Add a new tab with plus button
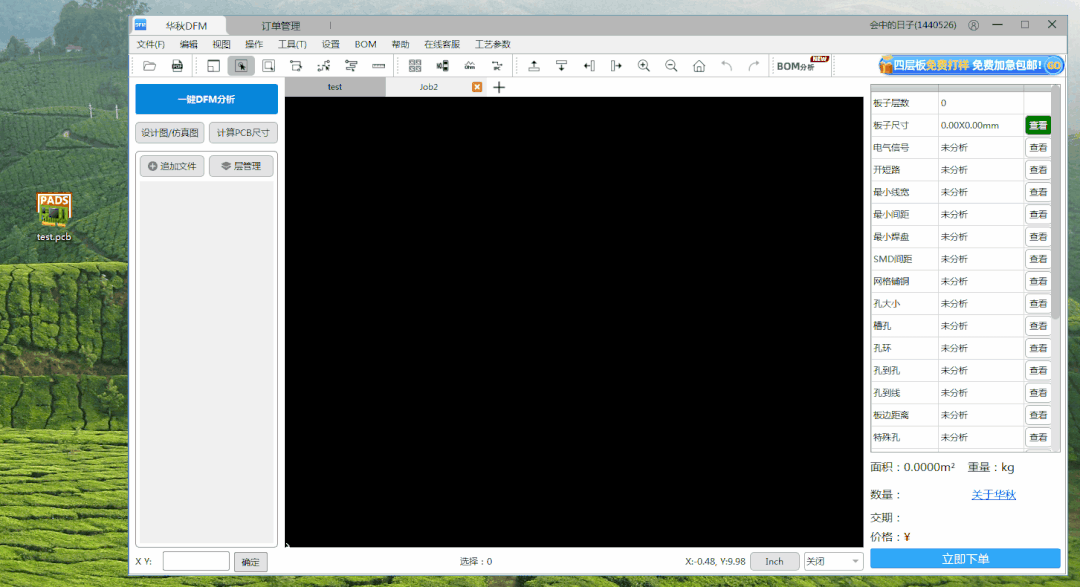 (499, 87)
